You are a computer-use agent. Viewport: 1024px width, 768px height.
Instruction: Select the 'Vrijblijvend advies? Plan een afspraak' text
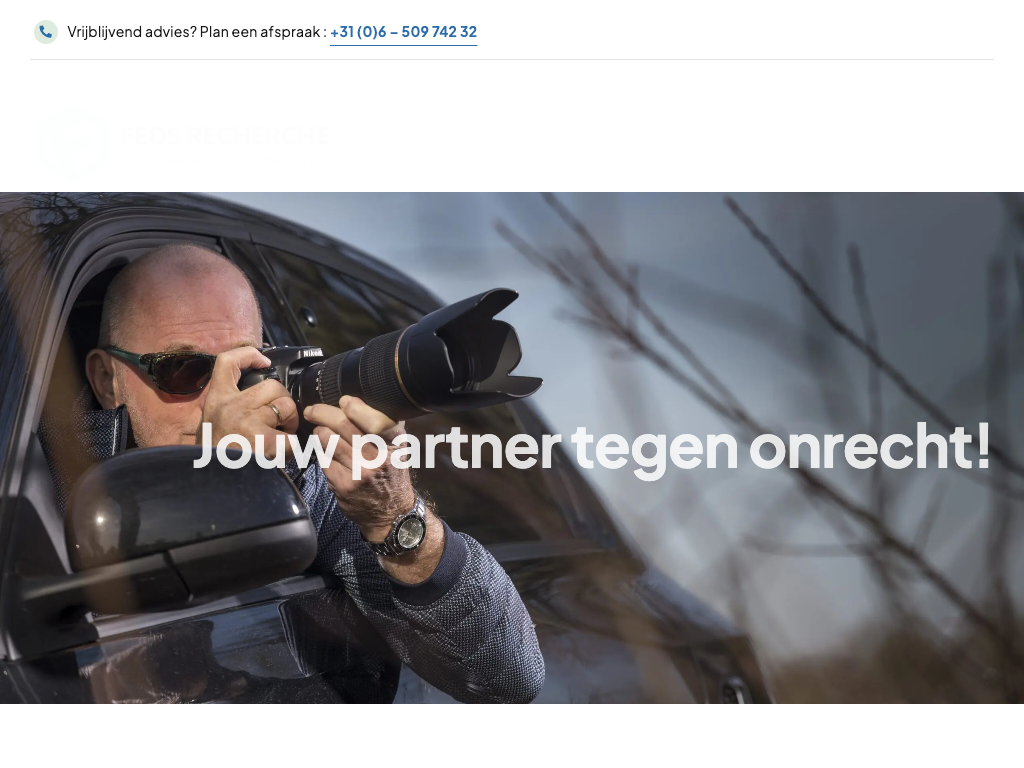(194, 32)
